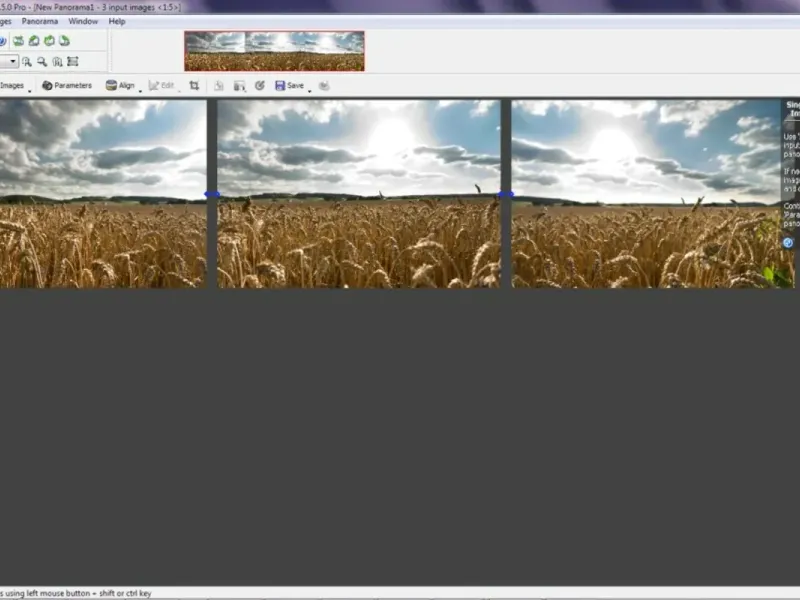Expand the Save button dropdown arrow
Viewport: 800px width, 600px height.
click(310, 90)
